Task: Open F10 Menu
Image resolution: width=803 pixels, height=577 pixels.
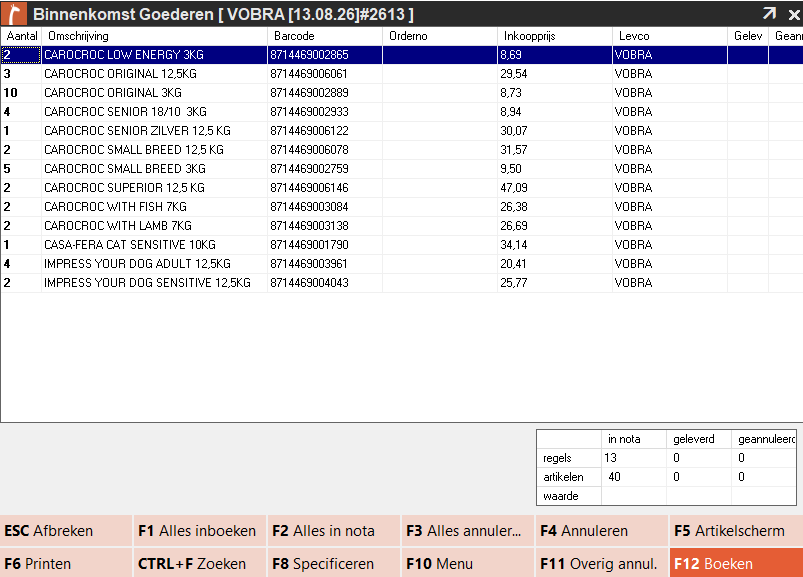Action: (468, 563)
